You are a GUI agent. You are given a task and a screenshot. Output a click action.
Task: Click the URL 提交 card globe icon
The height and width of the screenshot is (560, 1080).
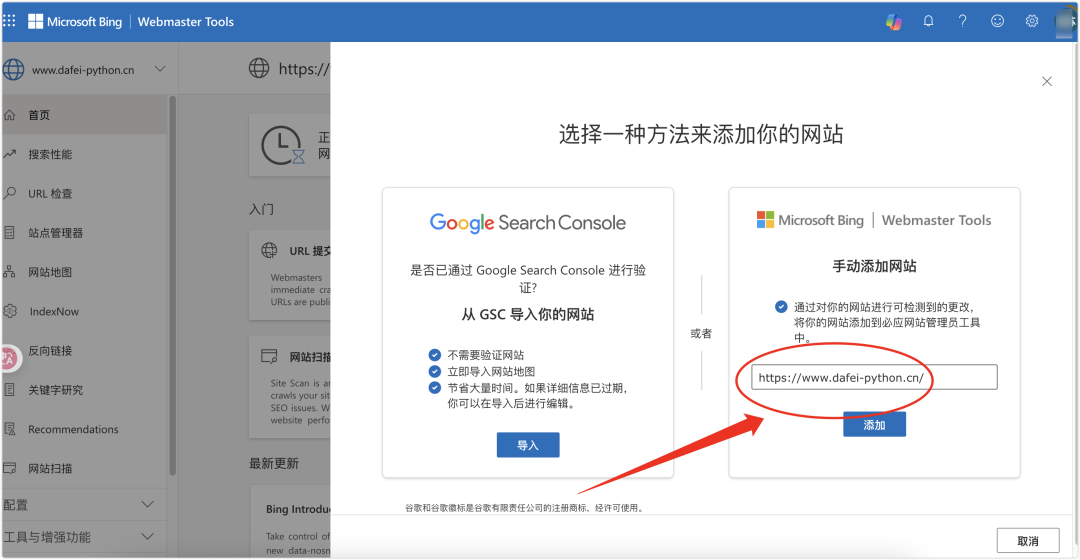pos(269,250)
